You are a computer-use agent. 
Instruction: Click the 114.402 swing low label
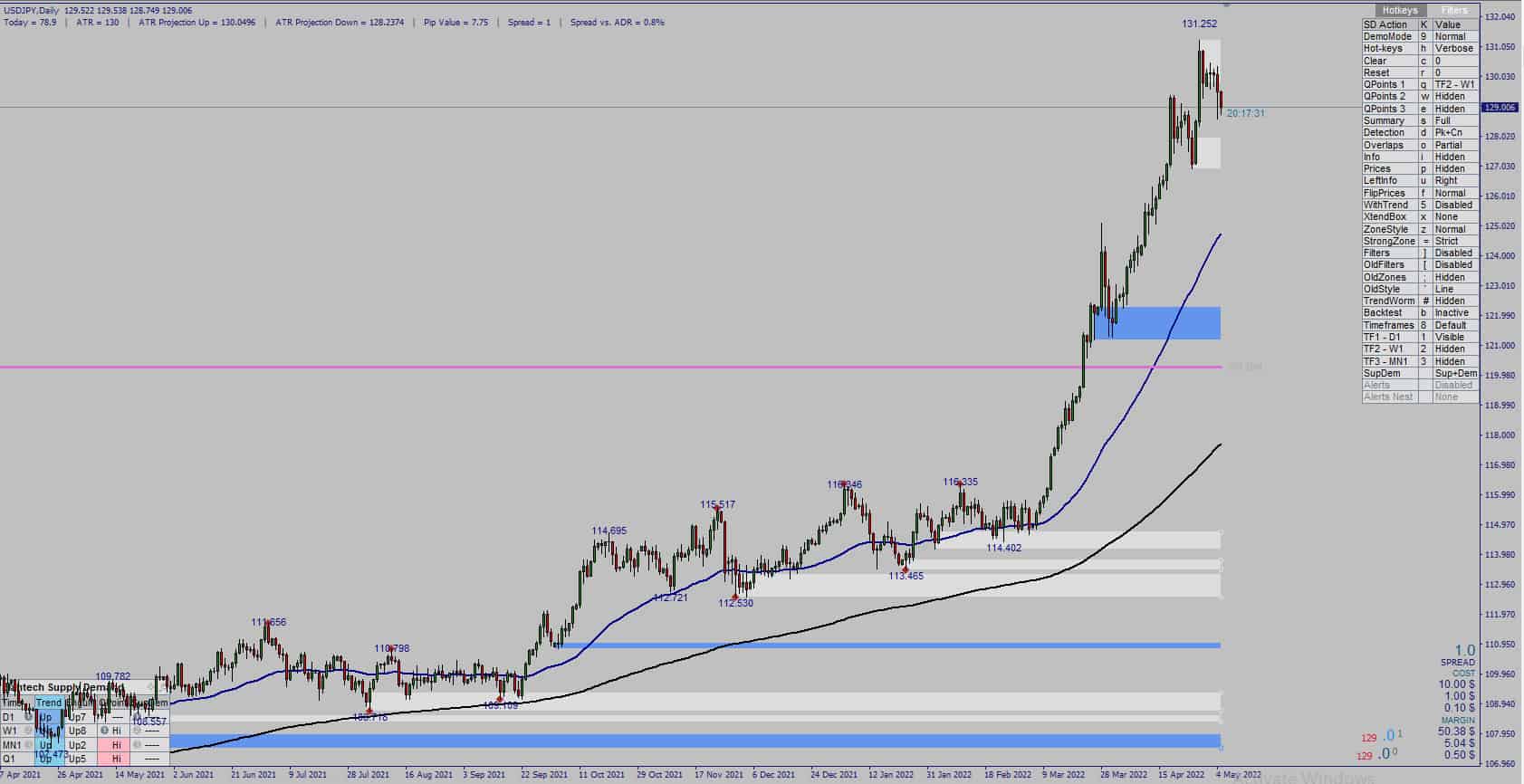click(x=1003, y=548)
